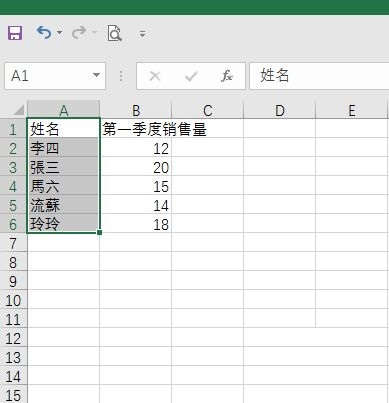The width and height of the screenshot is (389, 403).
Task: Select row 11 header
Action: click(x=13, y=319)
